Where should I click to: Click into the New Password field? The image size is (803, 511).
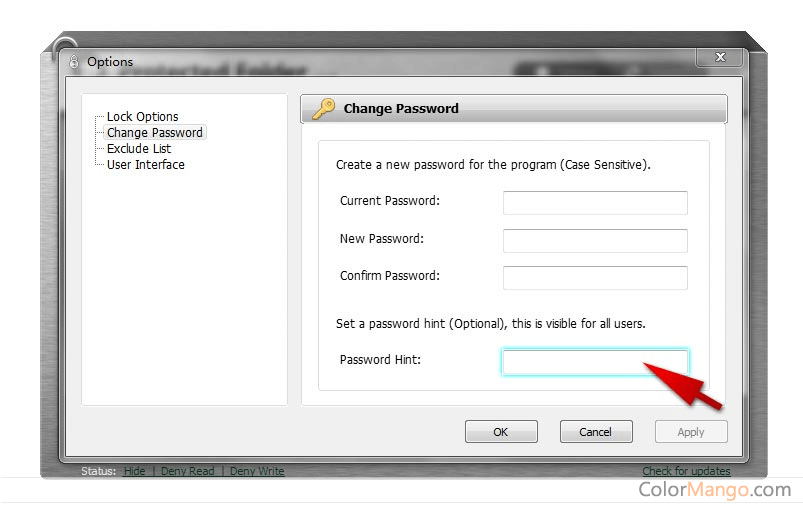pos(595,240)
